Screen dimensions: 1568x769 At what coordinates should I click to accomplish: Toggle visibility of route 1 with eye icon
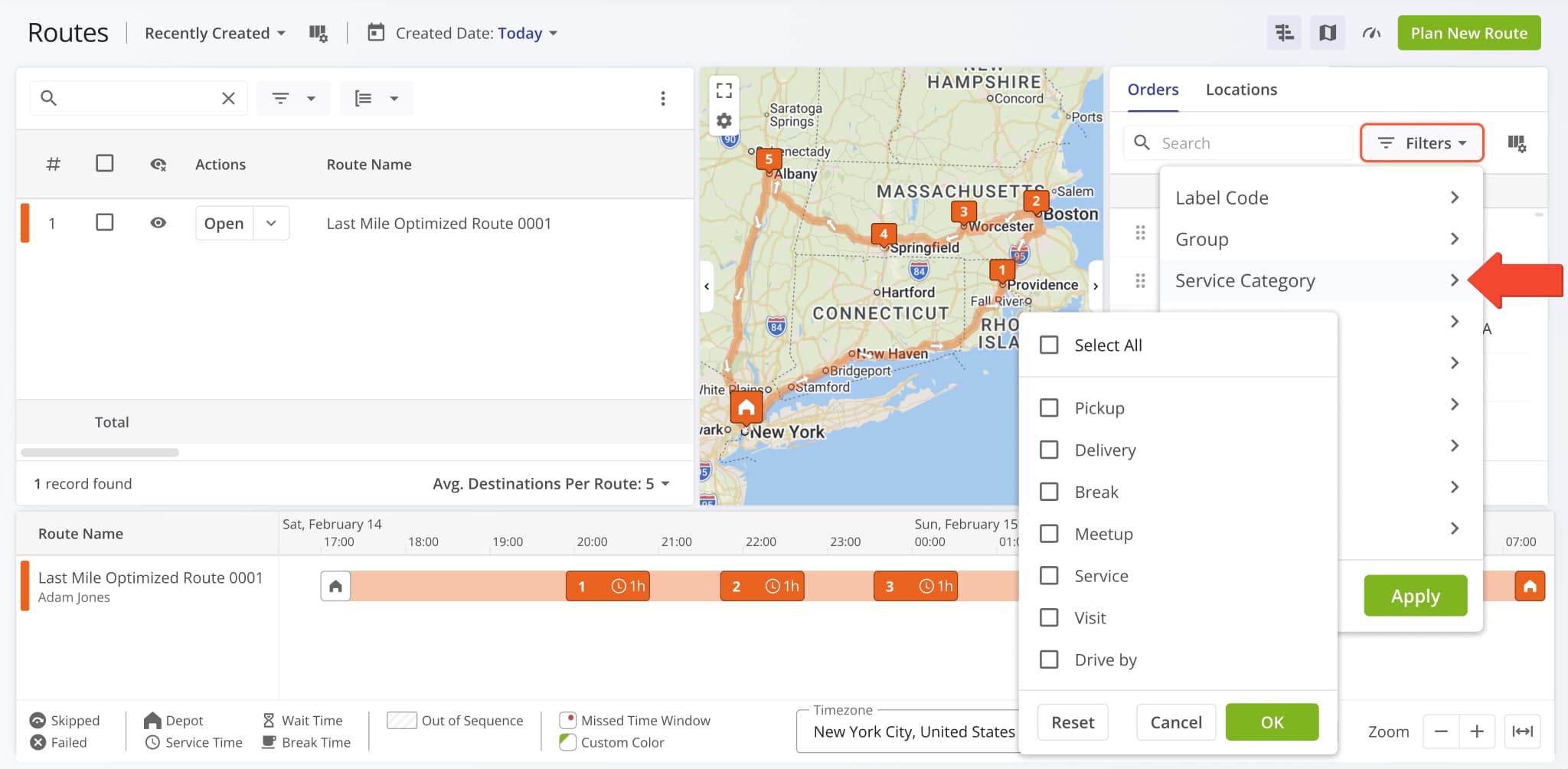[x=158, y=222]
